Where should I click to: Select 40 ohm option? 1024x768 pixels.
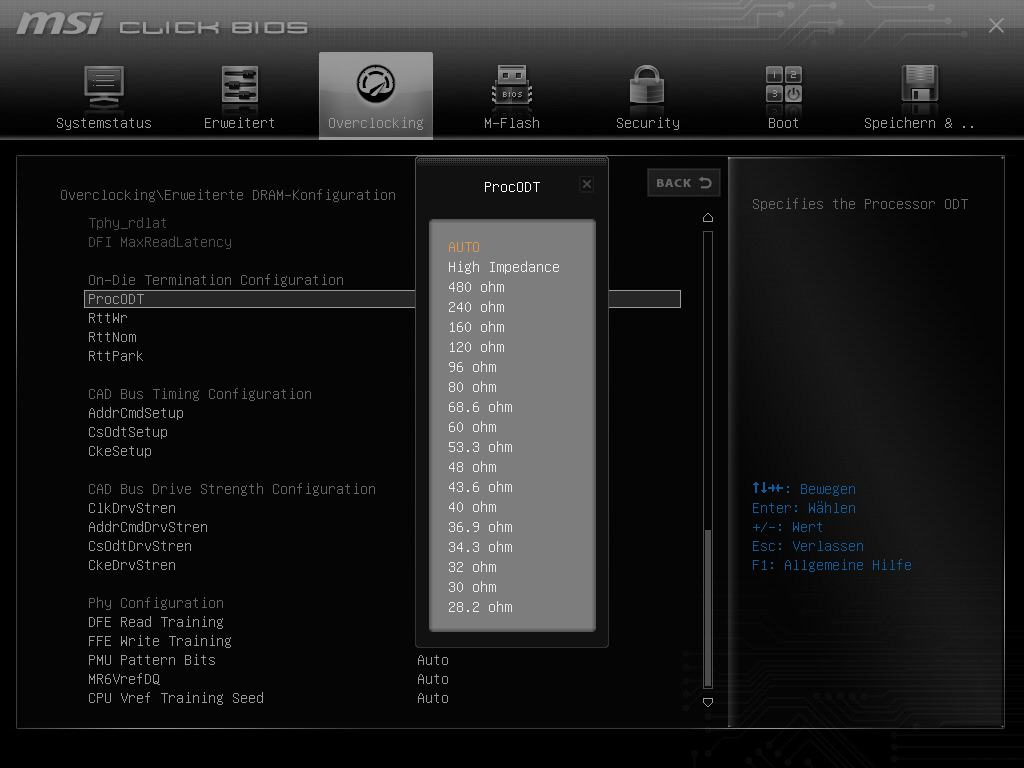pos(472,507)
